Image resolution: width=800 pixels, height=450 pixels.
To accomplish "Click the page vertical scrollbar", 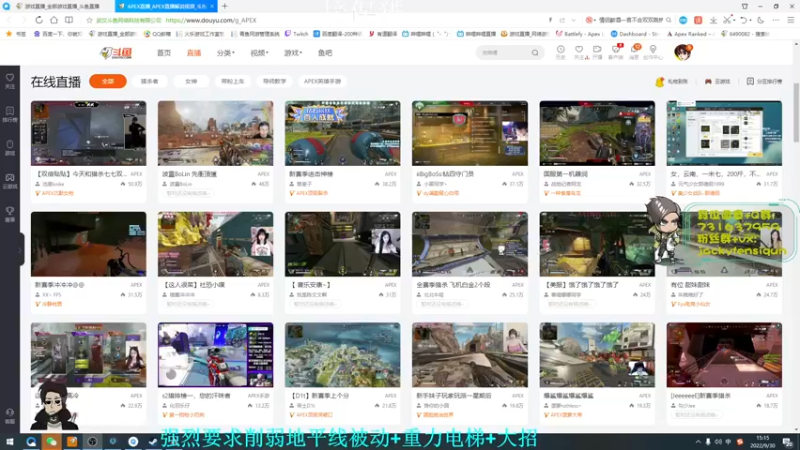I will point(796,112).
